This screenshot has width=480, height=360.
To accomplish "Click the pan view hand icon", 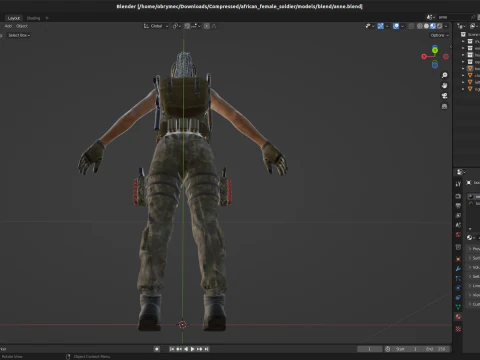I will coord(444,86).
